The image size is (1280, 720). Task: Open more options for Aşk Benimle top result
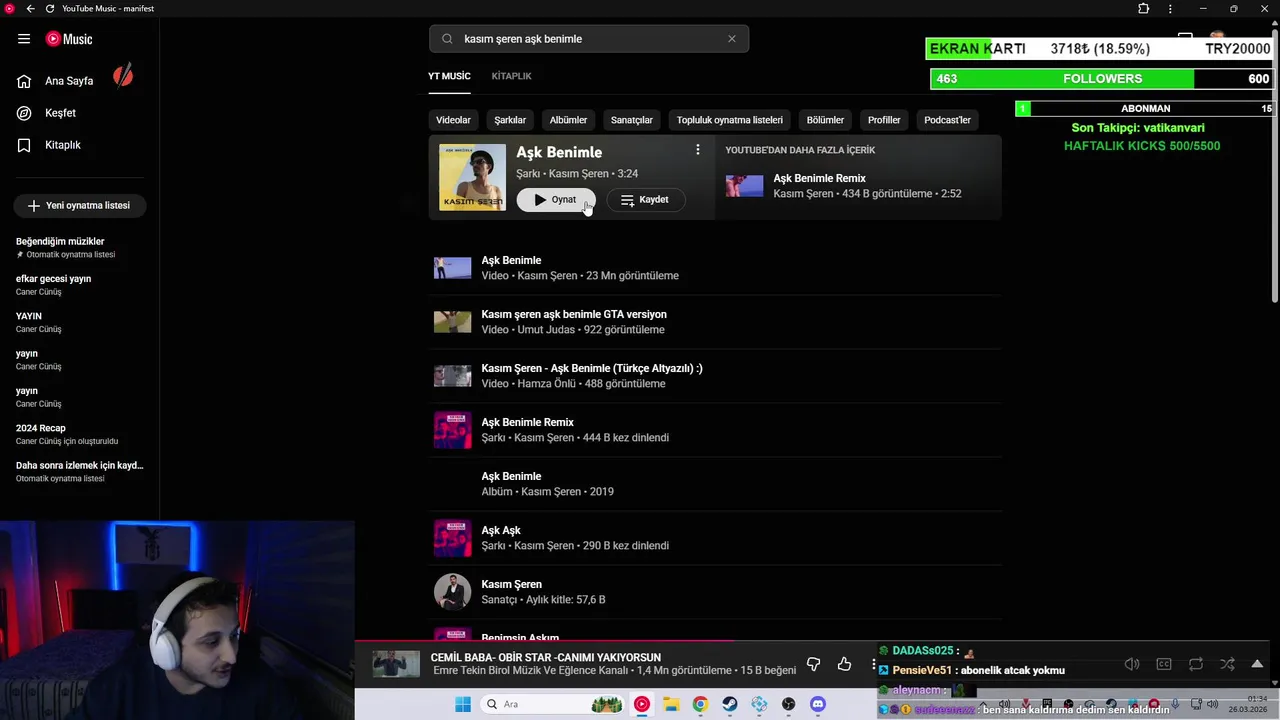(698, 150)
